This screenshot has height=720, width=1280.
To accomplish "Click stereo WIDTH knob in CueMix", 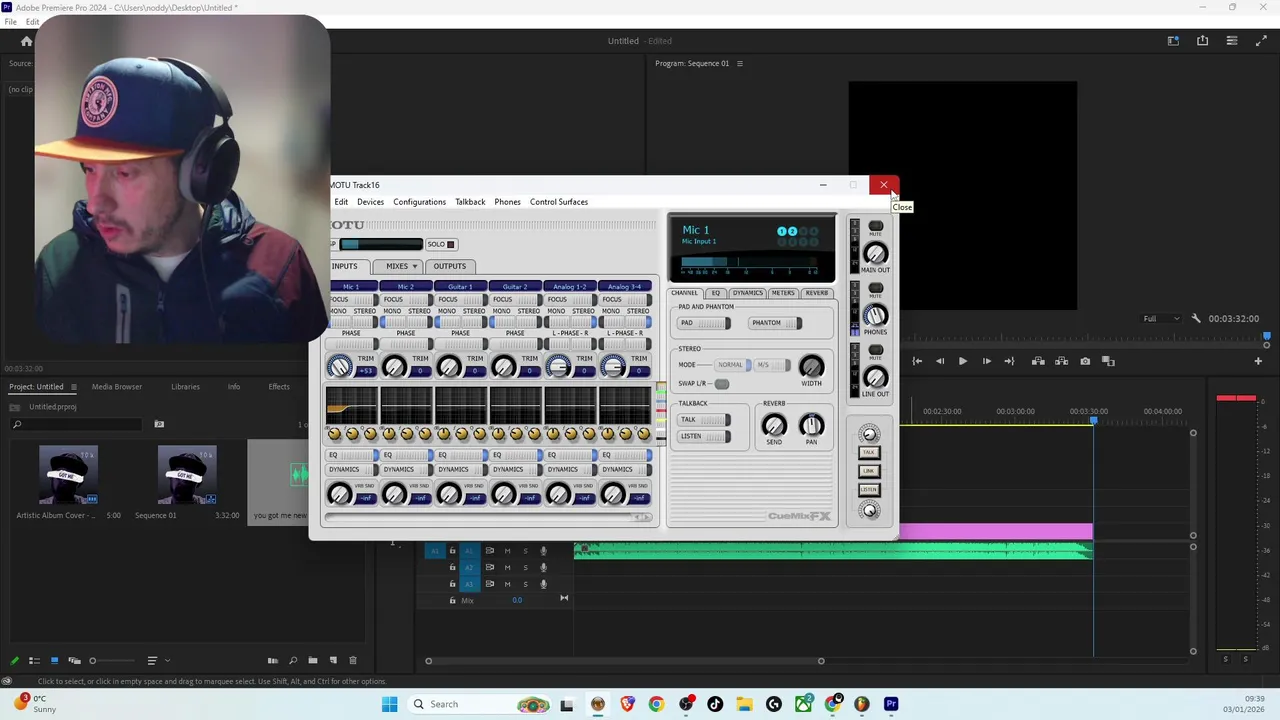I will (811, 366).
